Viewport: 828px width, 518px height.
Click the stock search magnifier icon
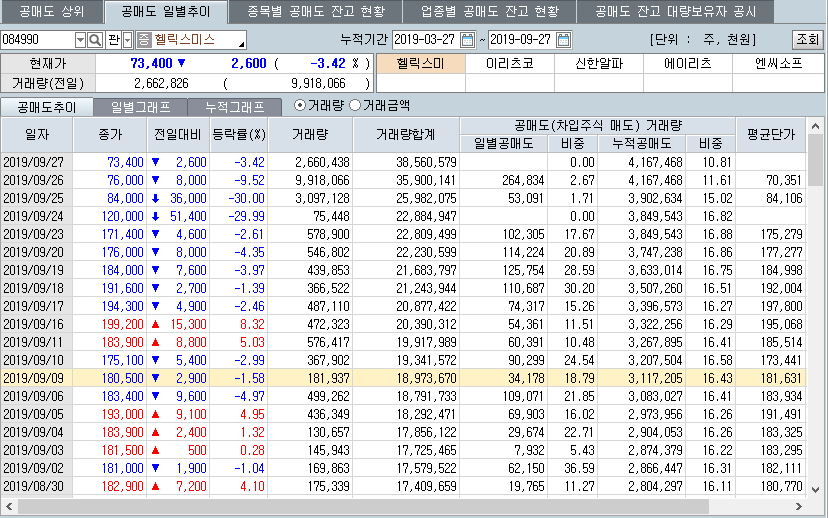pos(95,40)
